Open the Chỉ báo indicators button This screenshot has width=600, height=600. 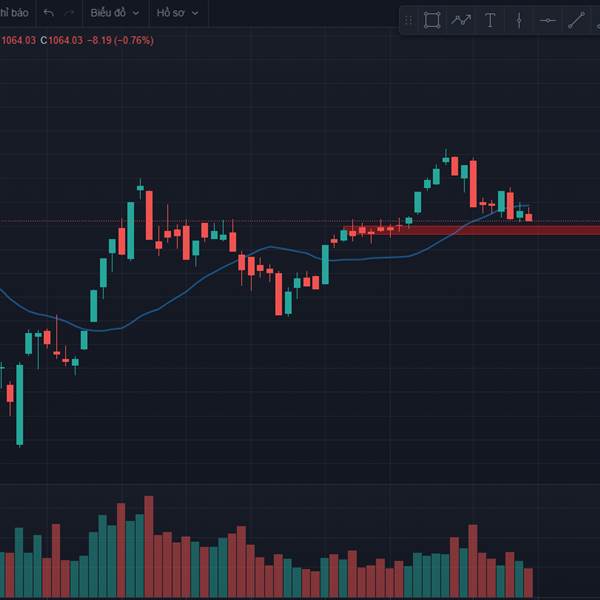pyautogui.click(x=14, y=13)
